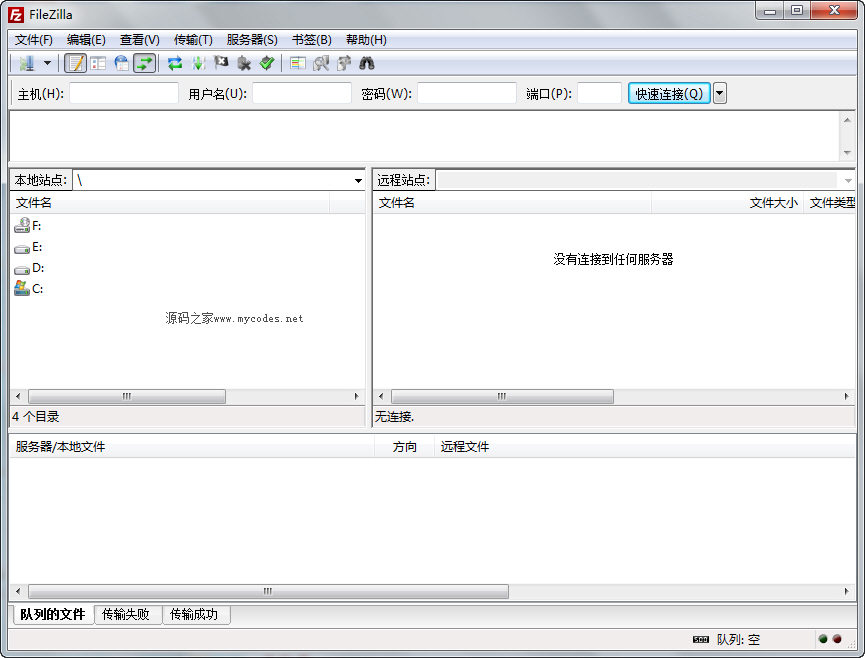Click the process queue toolbar icon
Screen dimensions: 865x658
(x=198, y=63)
